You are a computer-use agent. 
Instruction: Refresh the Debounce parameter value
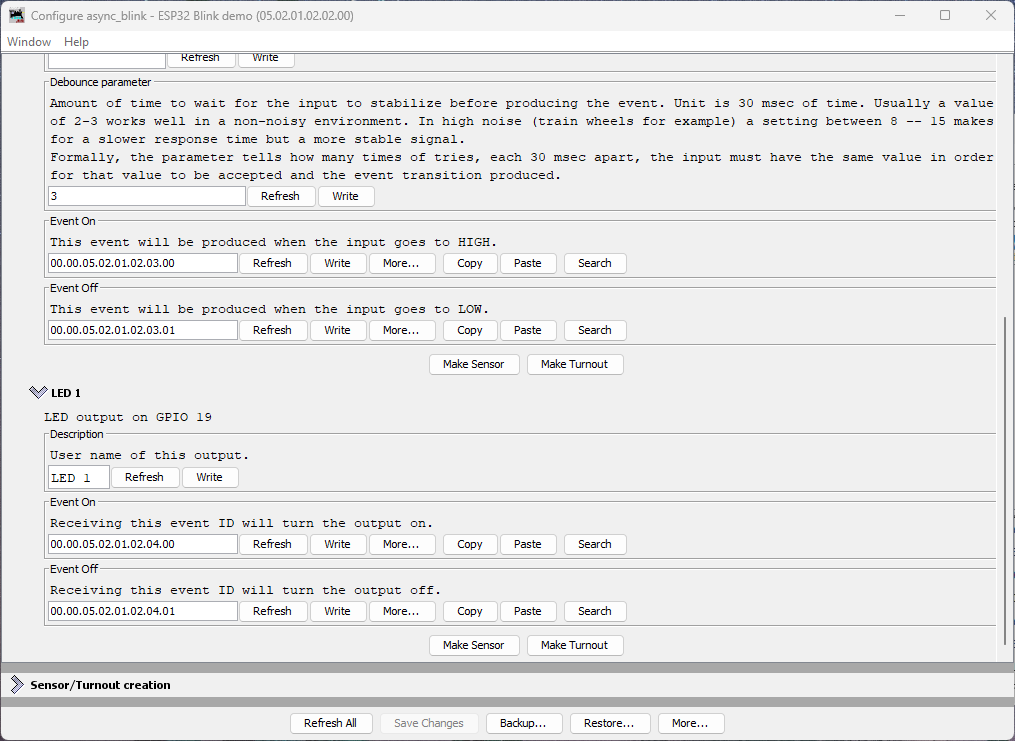[281, 196]
